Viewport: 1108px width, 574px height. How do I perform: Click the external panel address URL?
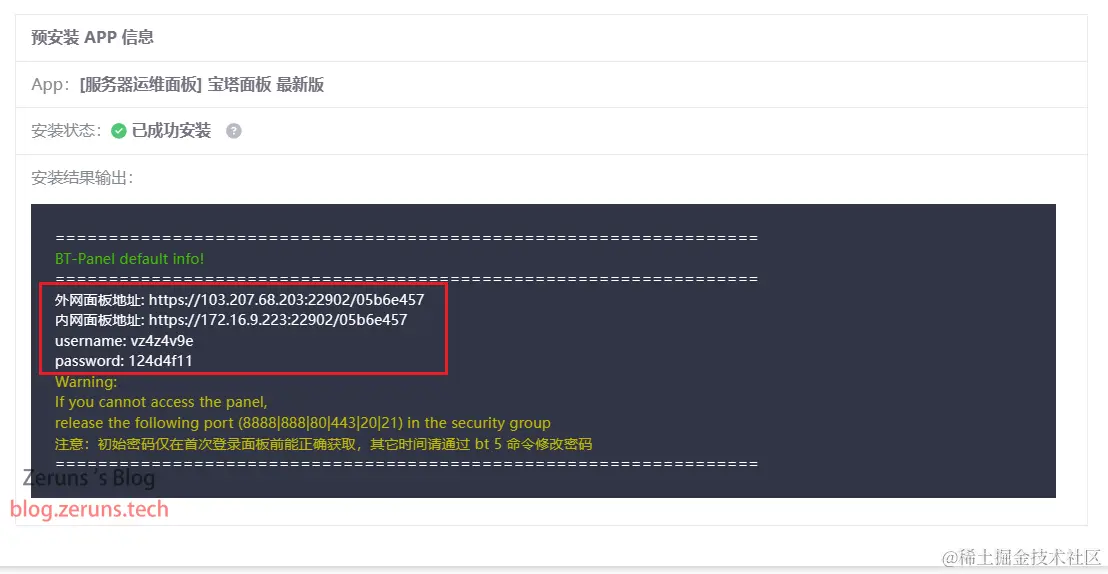[286, 300]
